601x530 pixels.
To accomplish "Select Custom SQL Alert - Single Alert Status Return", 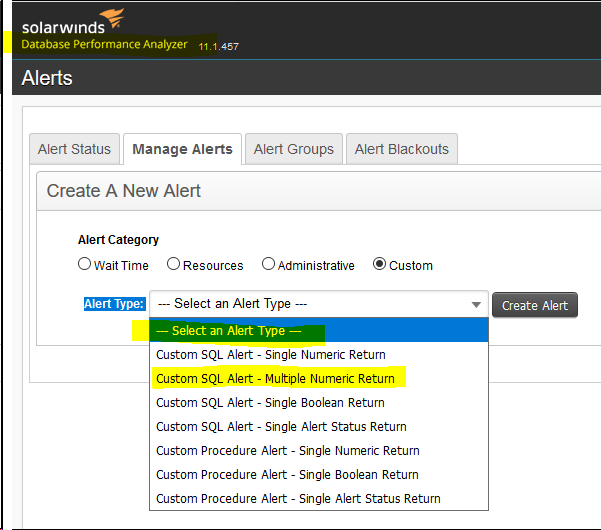I will pos(281,427).
